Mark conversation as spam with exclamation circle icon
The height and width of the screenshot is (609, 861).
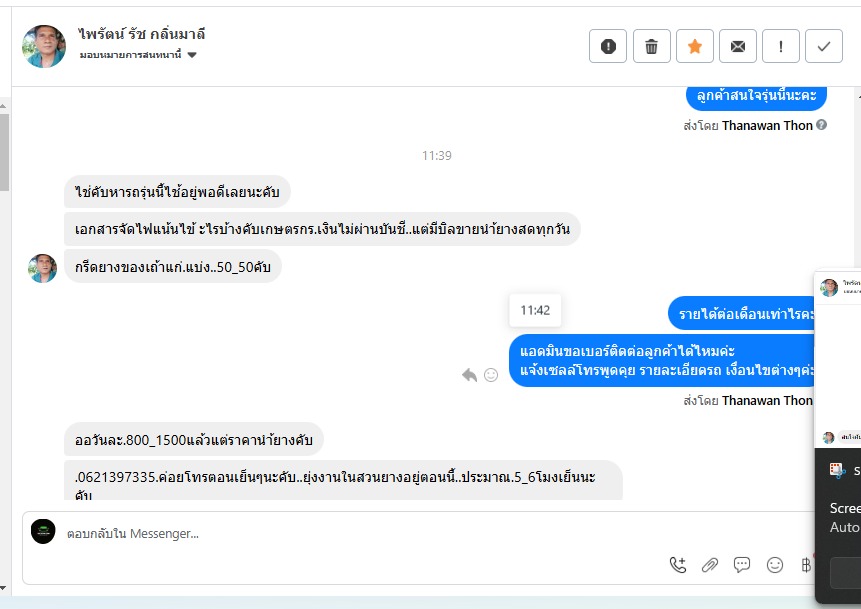click(608, 46)
